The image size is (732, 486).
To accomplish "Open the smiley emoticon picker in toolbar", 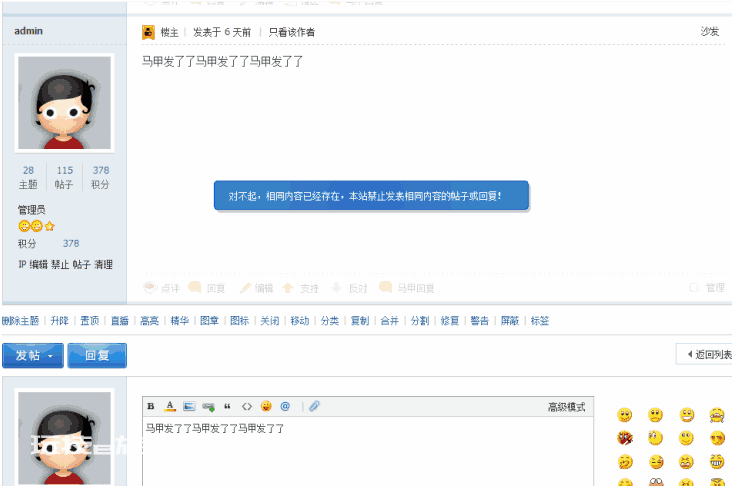I will 266,406.
